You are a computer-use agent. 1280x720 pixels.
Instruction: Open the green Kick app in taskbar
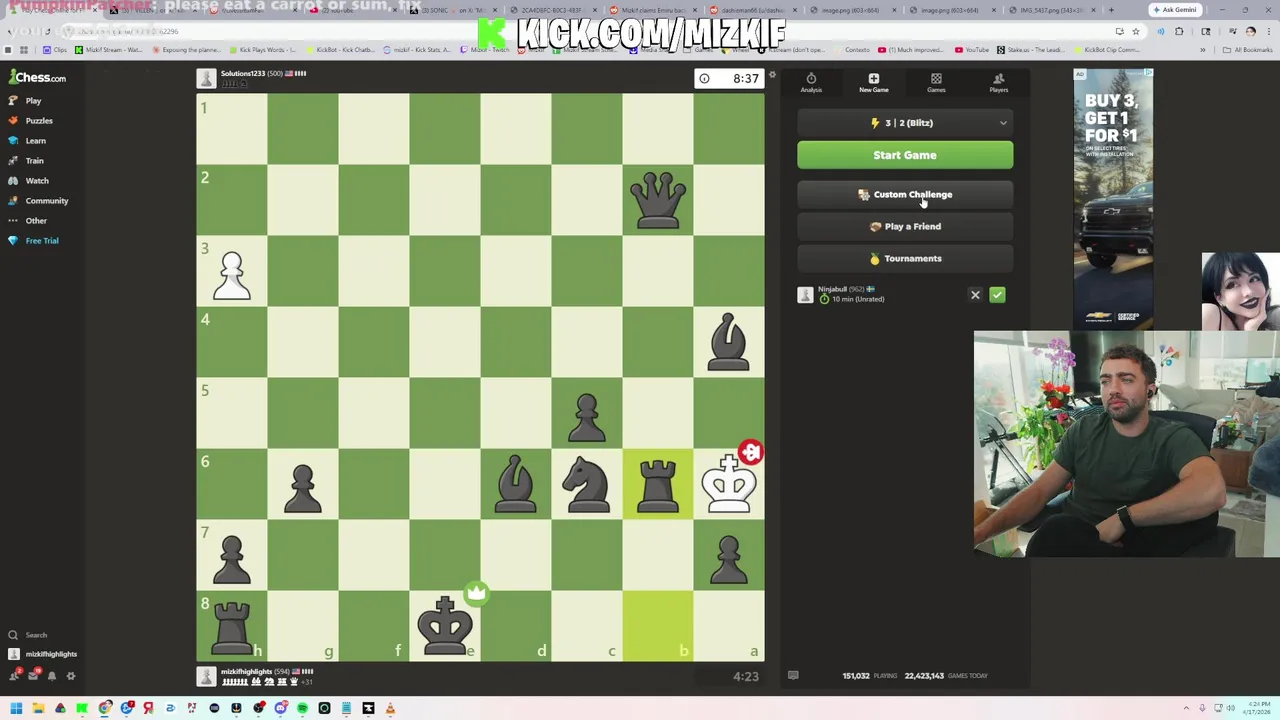(x=82, y=708)
